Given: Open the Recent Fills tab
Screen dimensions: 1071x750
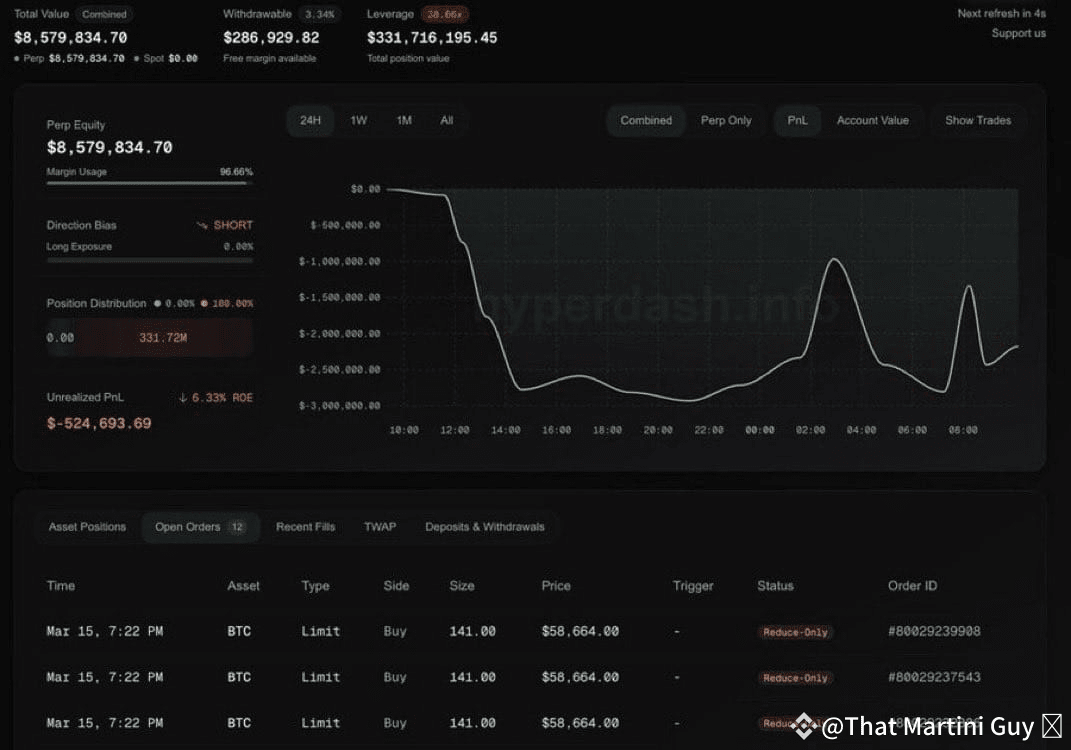Looking at the screenshot, I should coord(305,527).
